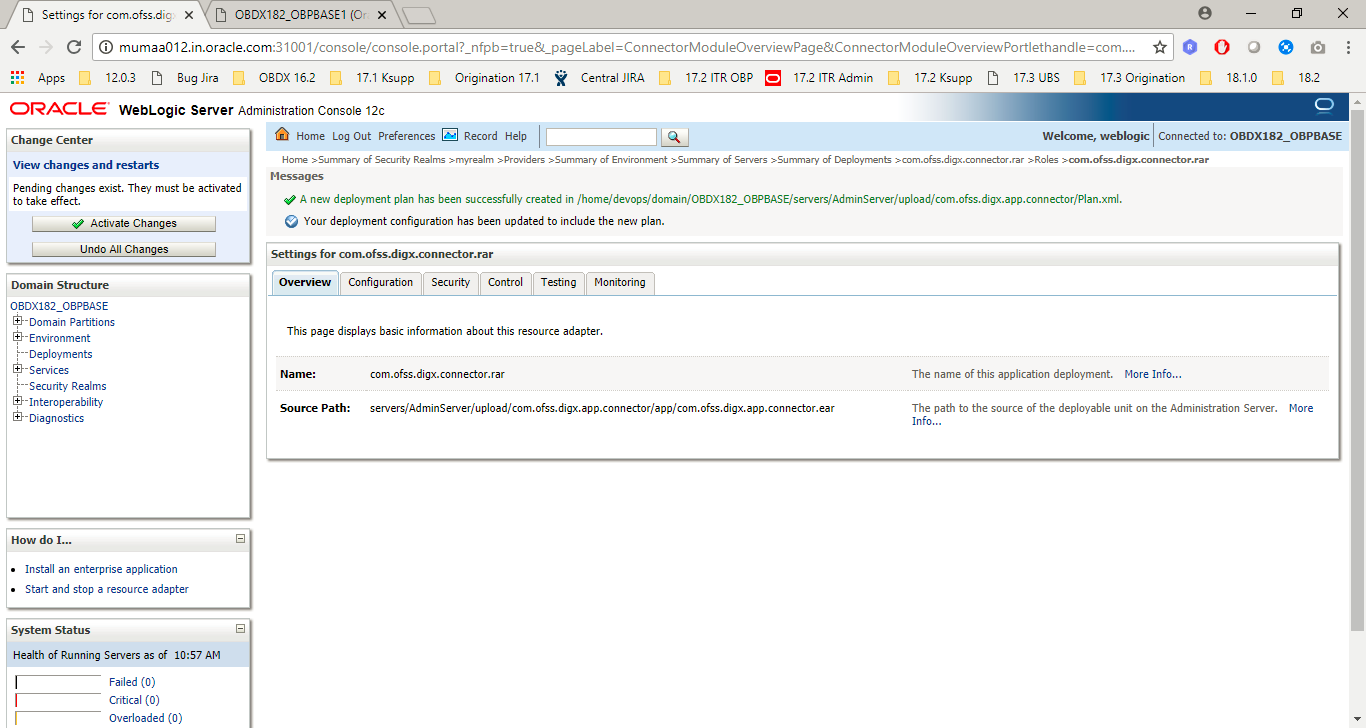Open the Help link in toolbar
This screenshot has height=728, width=1366.
516,136
